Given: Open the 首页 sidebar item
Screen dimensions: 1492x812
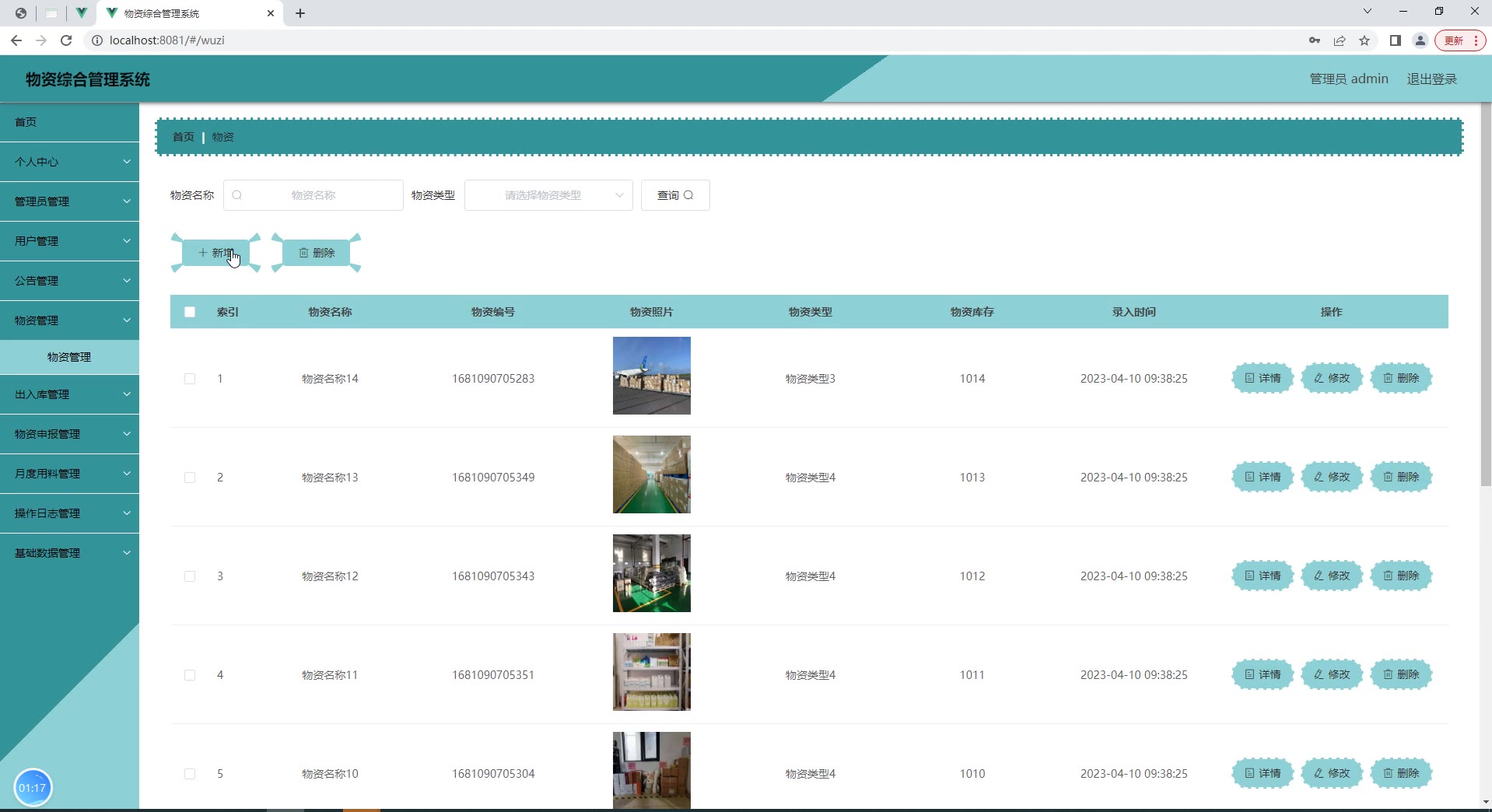Looking at the screenshot, I should point(69,122).
